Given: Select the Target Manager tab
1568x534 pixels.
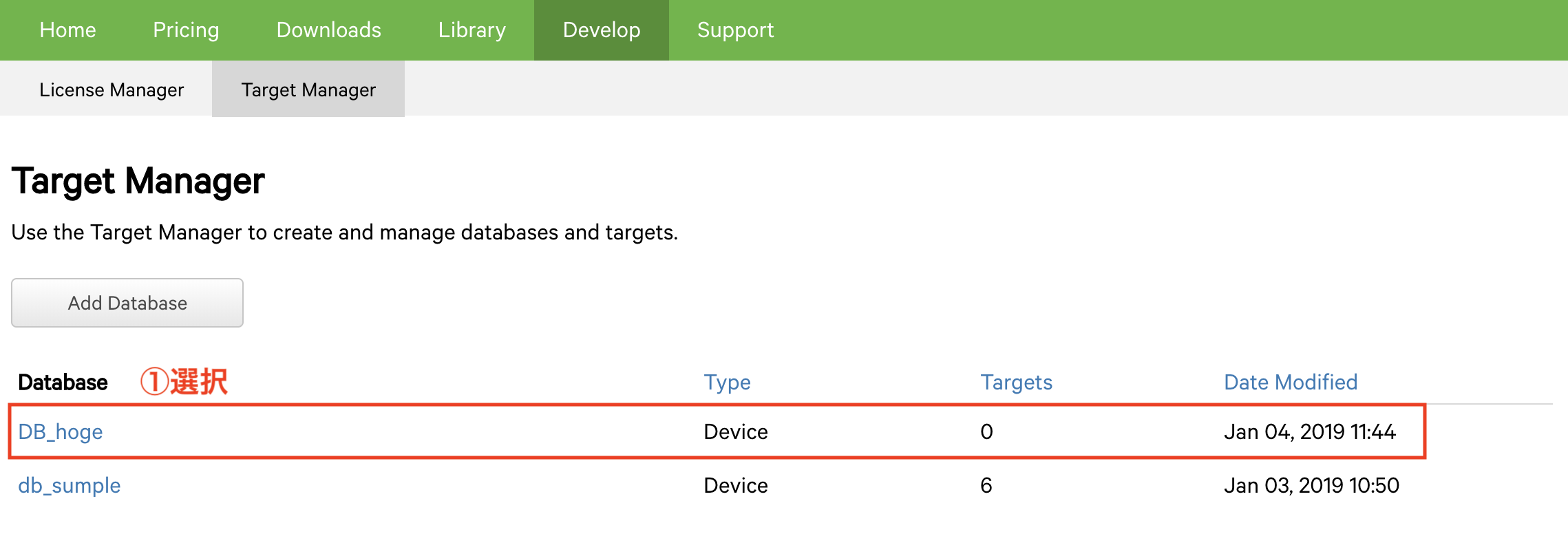Looking at the screenshot, I should (308, 89).
